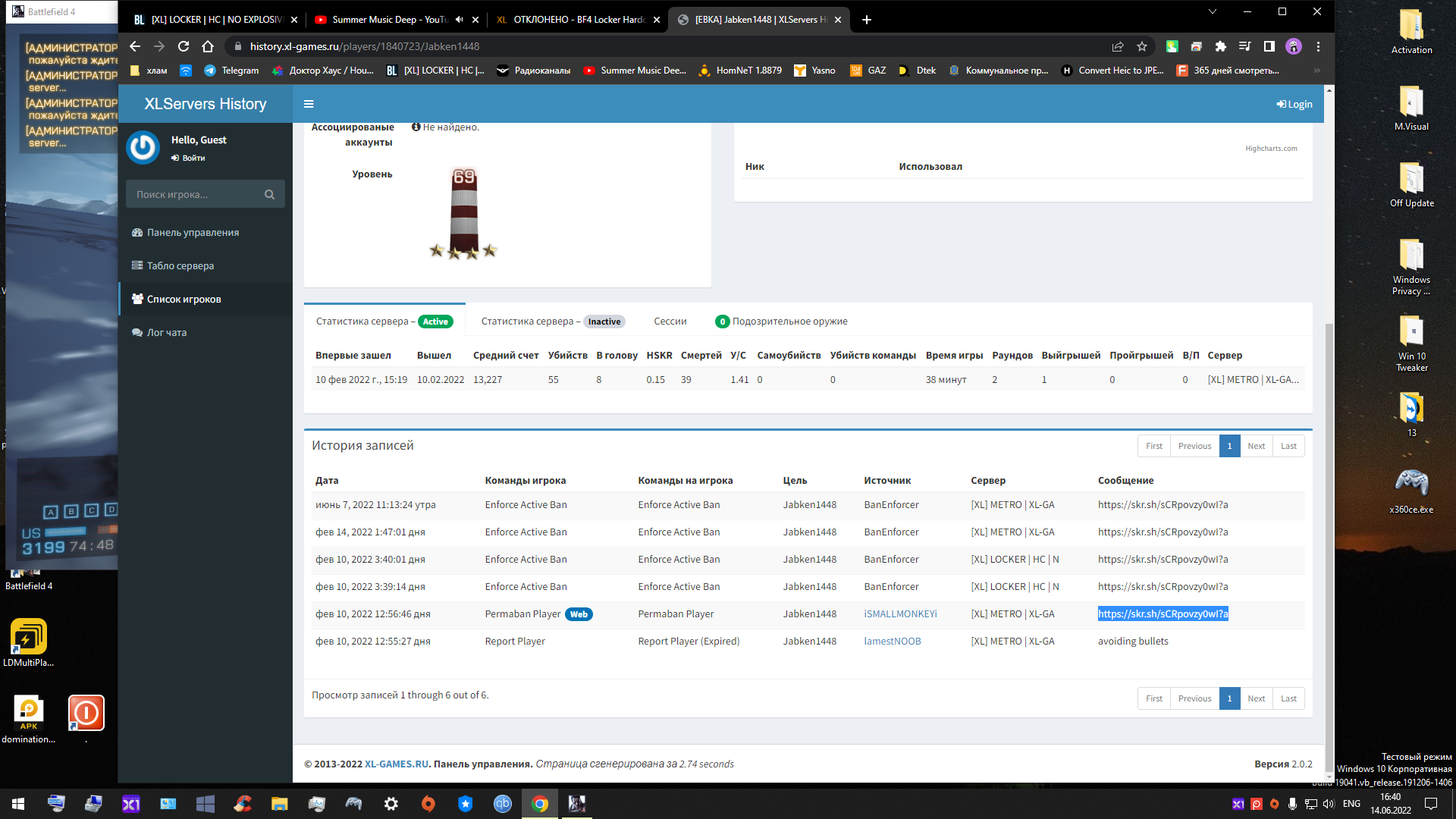
Task: Open new browser tab with plus
Action: [x=867, y=20]
